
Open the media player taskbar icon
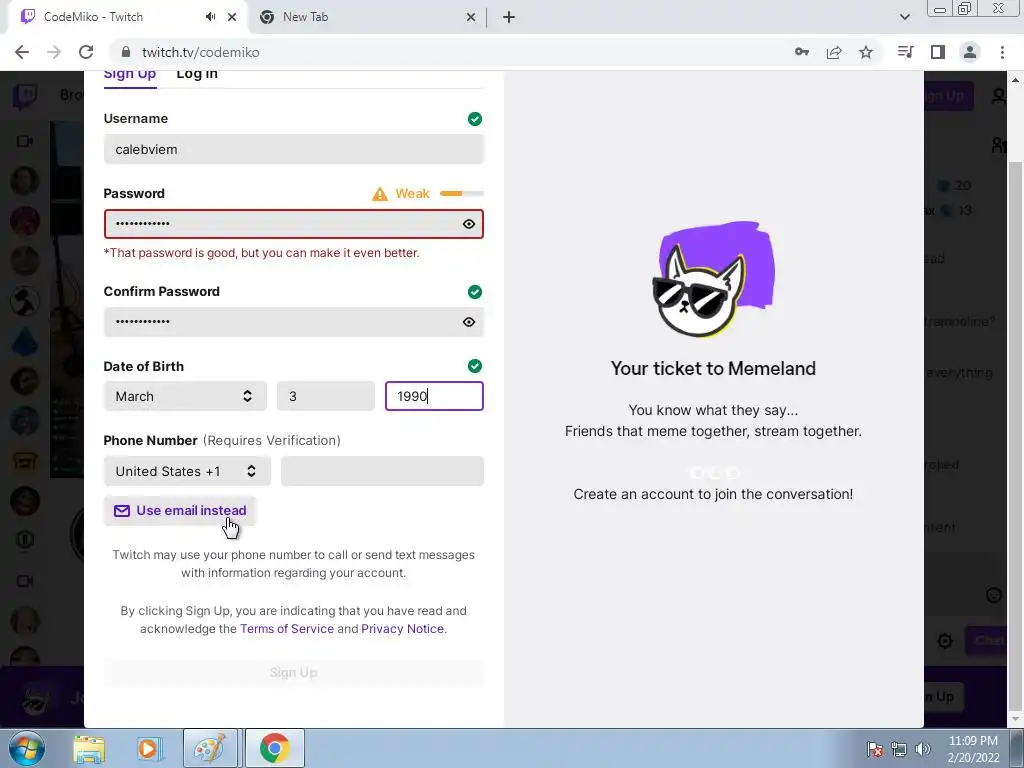[x=149, y=748]
